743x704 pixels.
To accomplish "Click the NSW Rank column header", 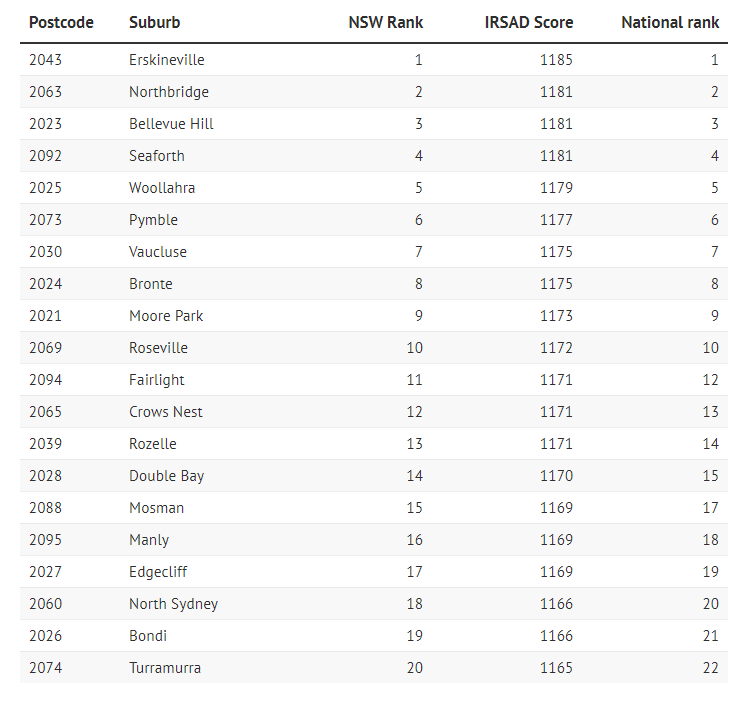I will click(385, 22).
